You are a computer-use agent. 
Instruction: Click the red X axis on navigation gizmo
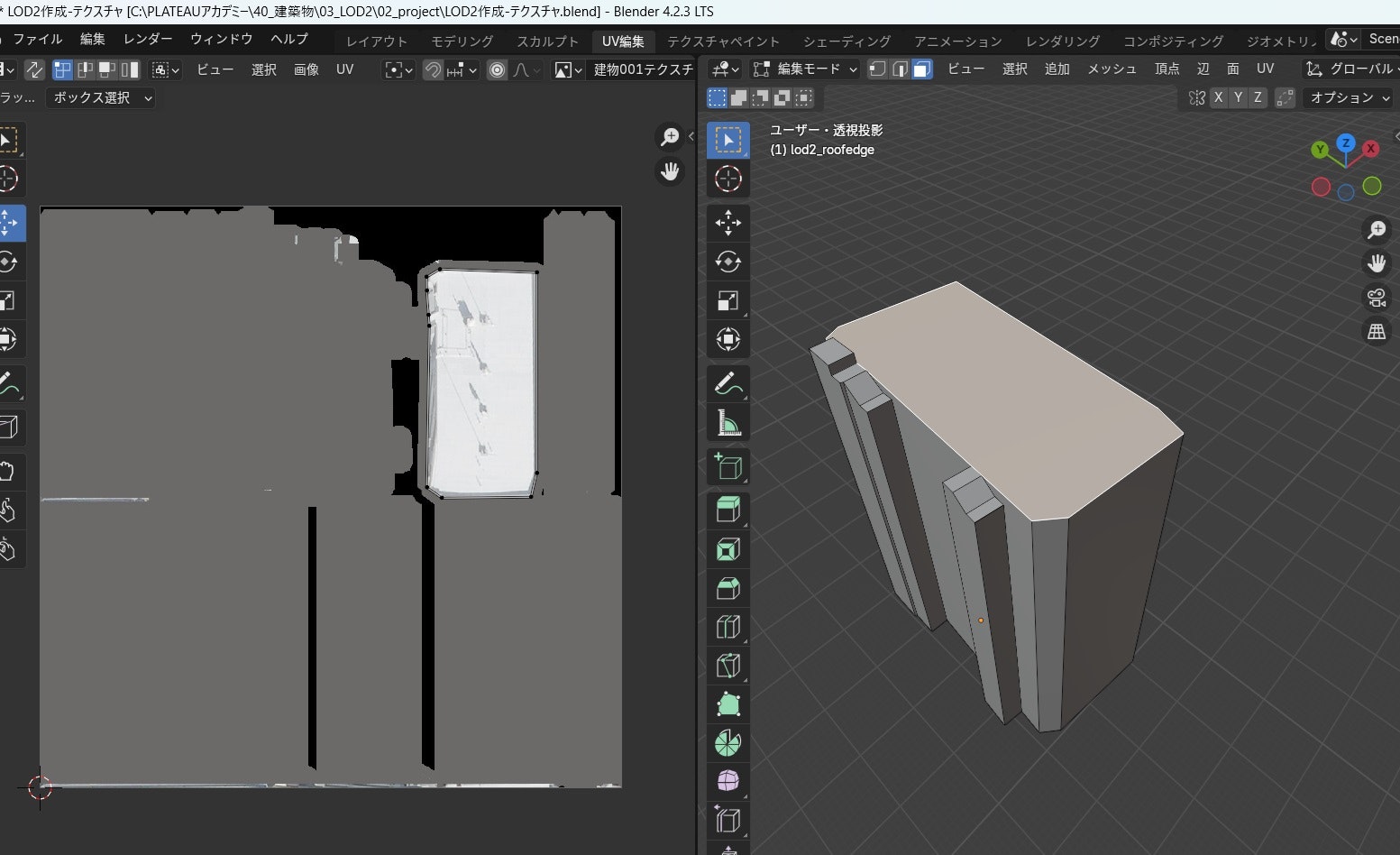click(x=1370, y=149)
